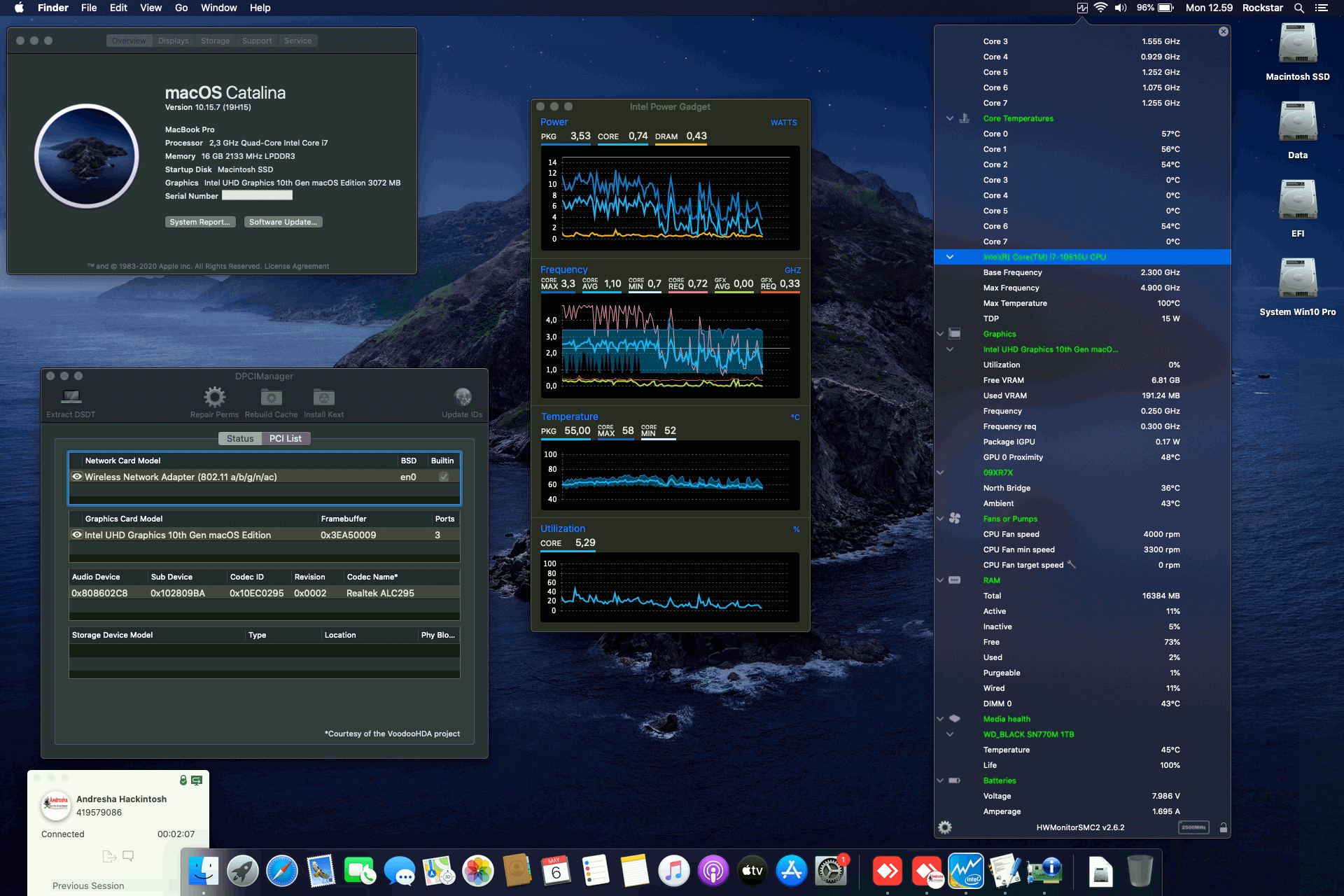Toggle the eye icon next to Wireless Network Adapter
This screenshot has height=896, width=1344.
pos(78,477)
